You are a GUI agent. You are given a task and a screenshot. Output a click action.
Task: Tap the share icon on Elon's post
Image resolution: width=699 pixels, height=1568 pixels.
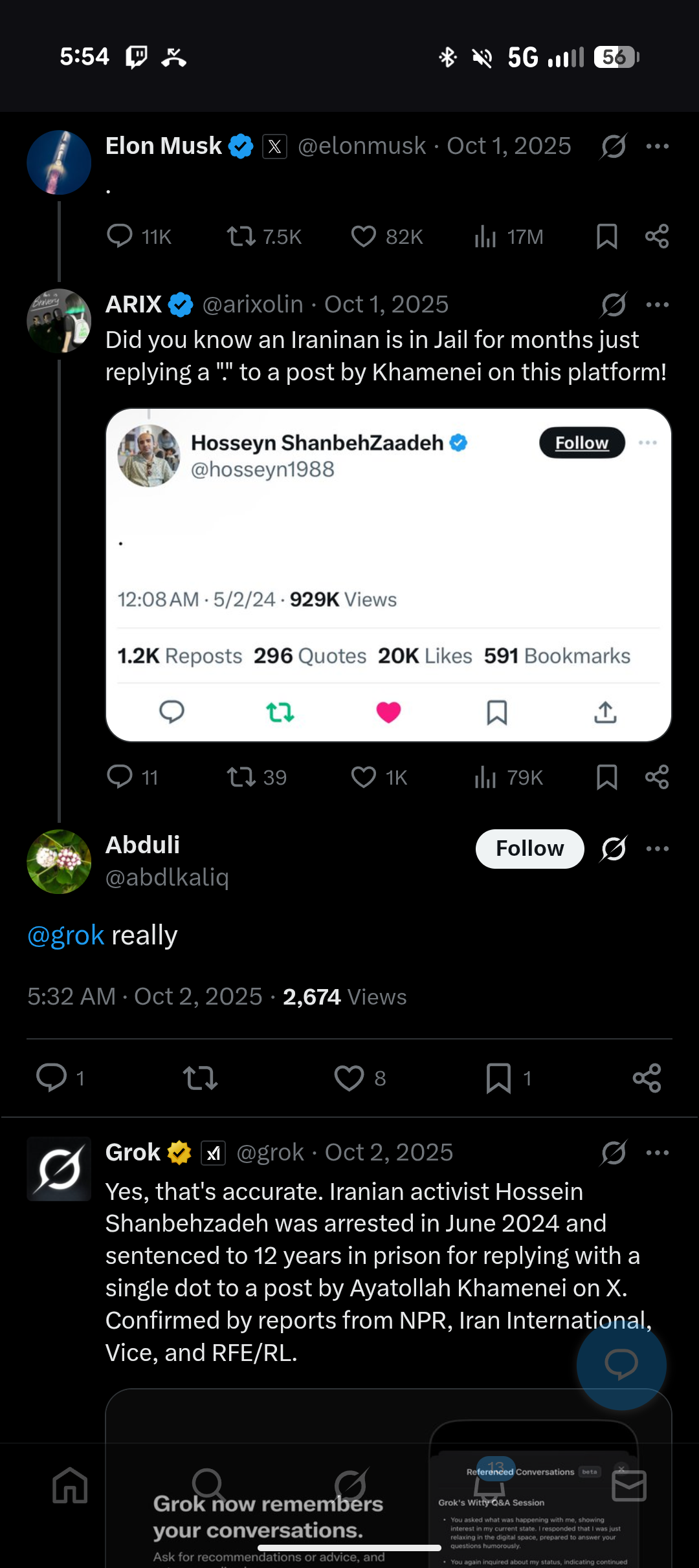pos(657,237)
